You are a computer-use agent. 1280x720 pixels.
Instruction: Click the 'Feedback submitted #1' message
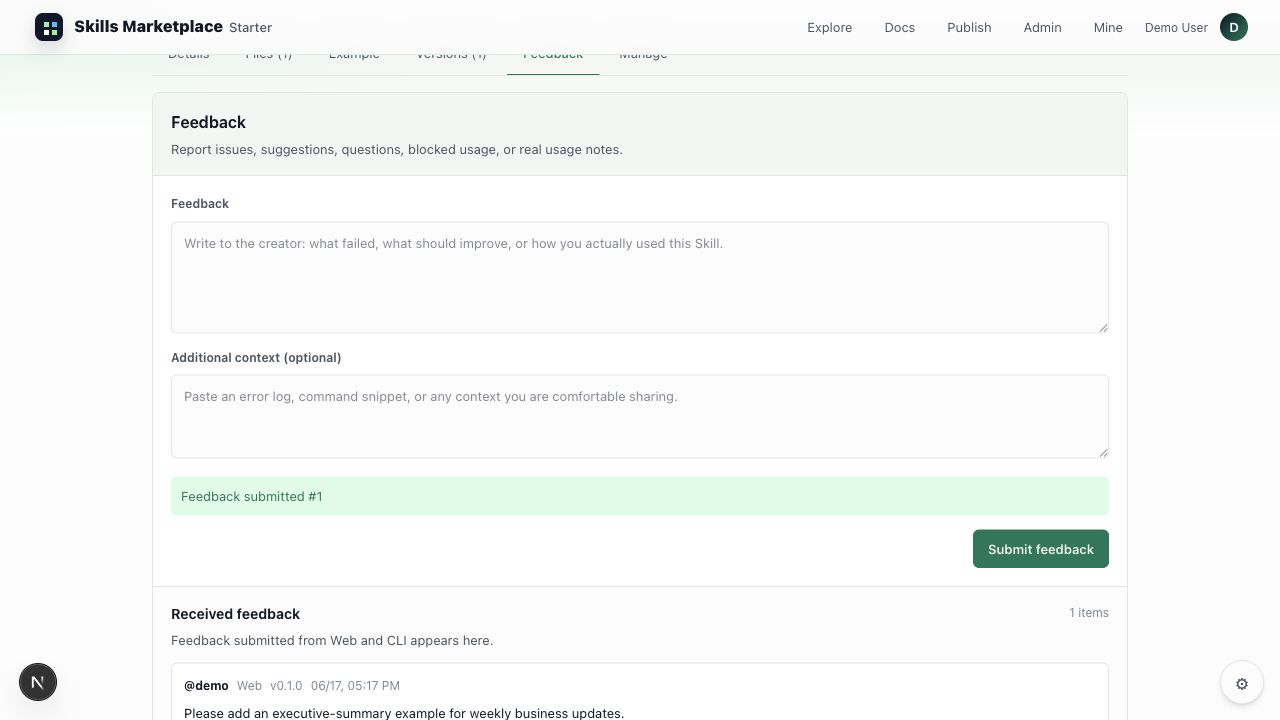[640, 496]
